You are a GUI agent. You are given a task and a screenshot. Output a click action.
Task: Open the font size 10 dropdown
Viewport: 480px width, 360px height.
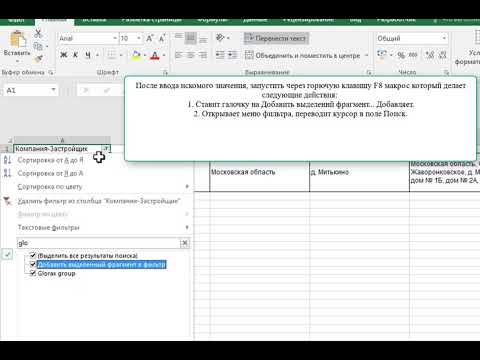[x=139, y=38]
